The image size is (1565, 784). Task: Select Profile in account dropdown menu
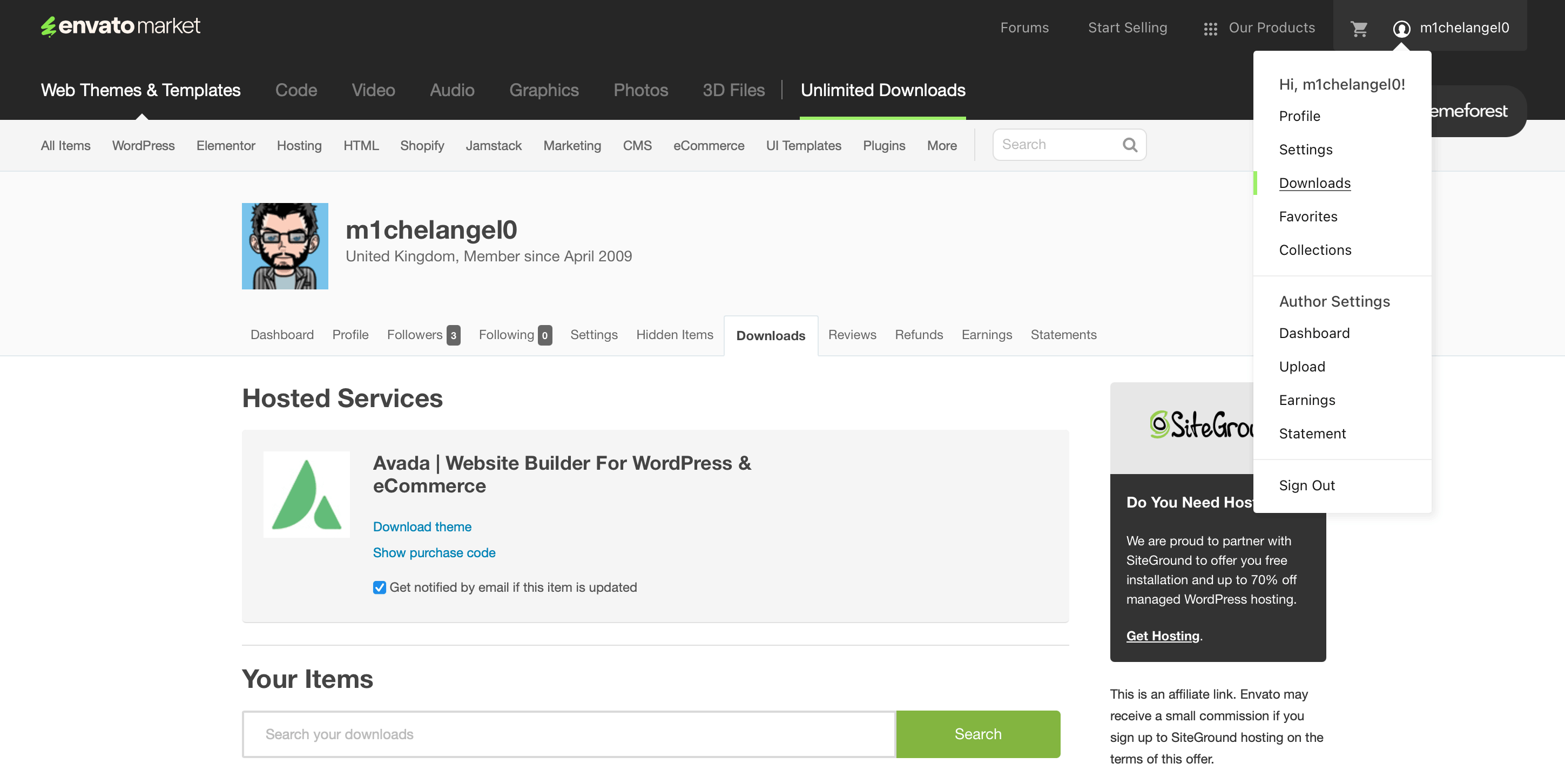click(x=1299, y=116)
